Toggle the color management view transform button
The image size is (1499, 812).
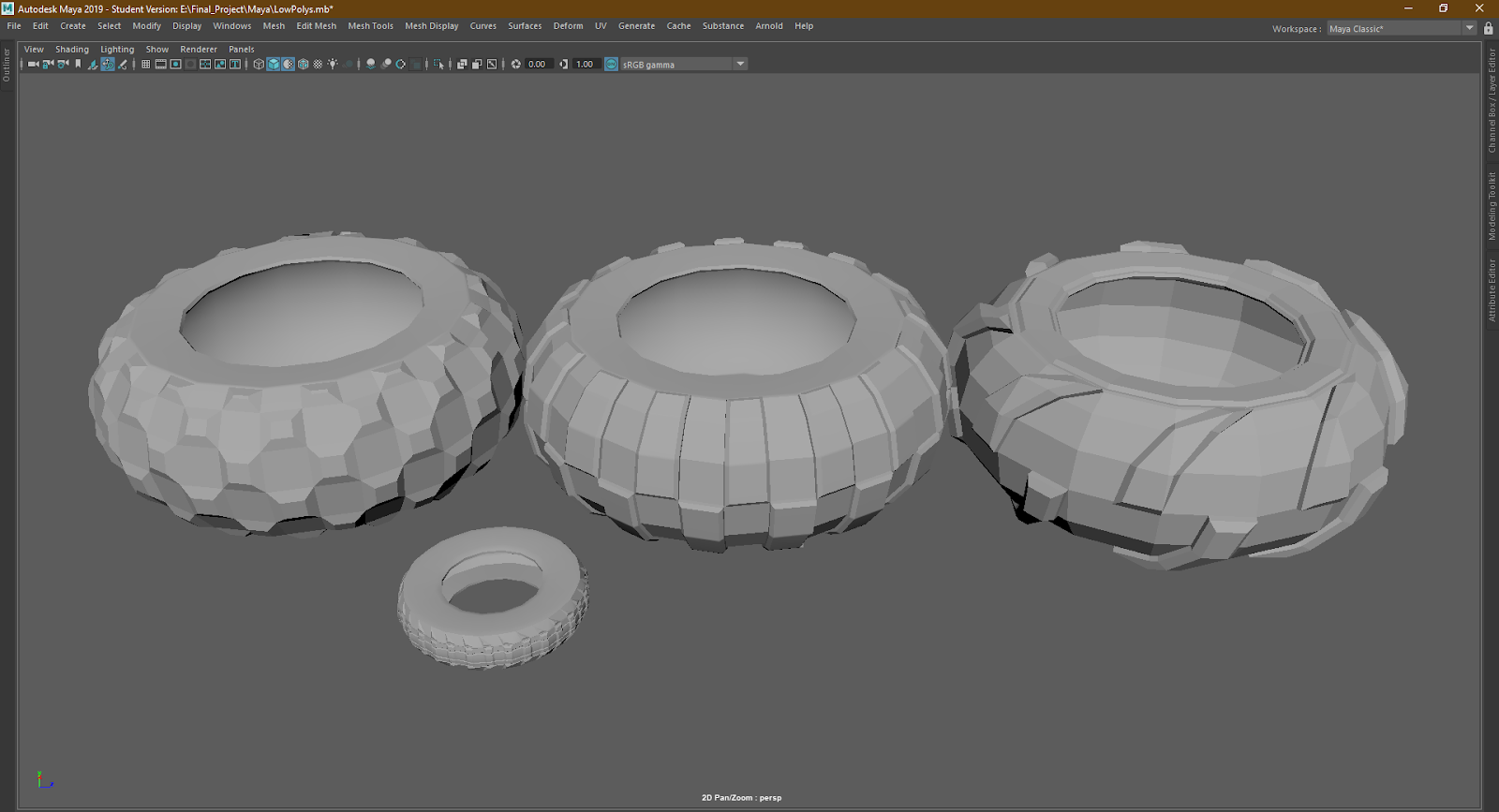[612, 65]
